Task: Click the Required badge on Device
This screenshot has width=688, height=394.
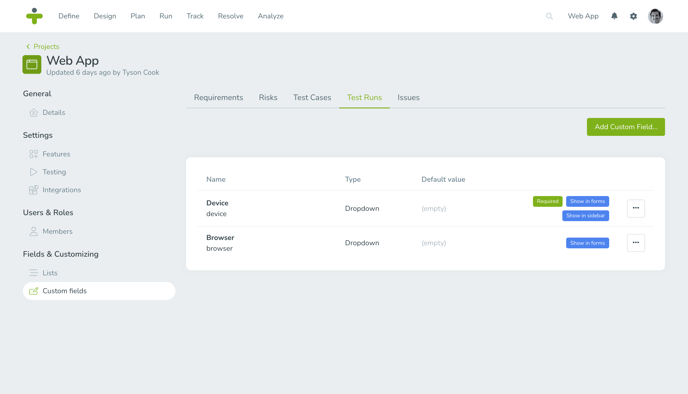Action: click(548, 201)
